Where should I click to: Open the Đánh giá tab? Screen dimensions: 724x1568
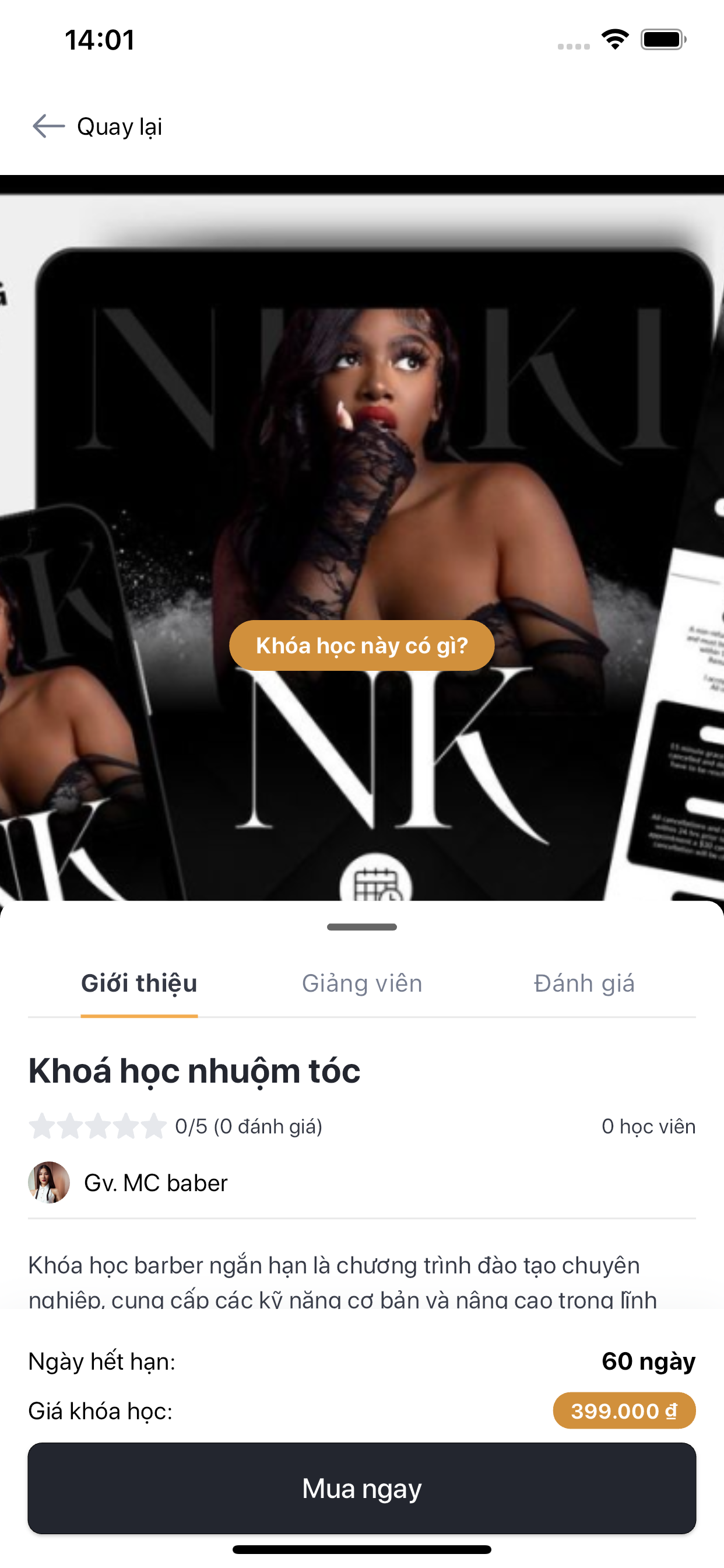(x=584, y=984)
